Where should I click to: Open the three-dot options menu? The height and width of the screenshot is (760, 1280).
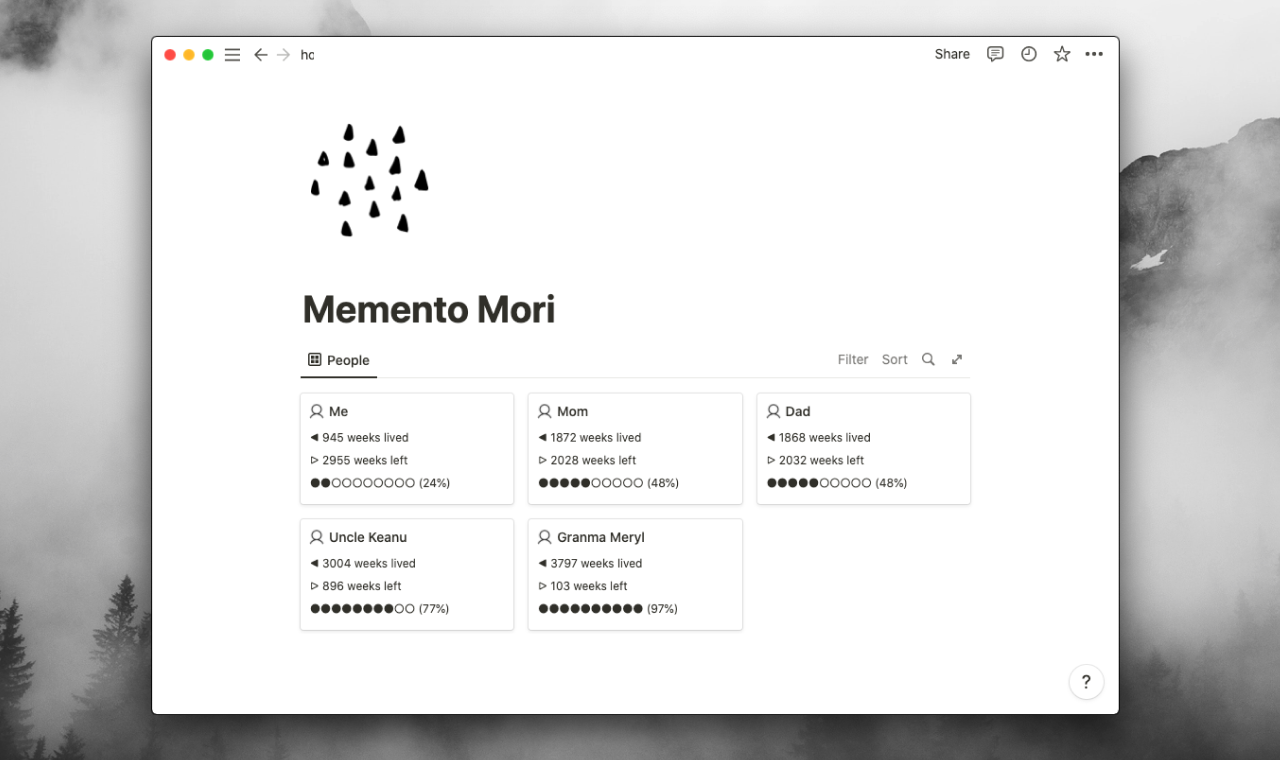coord(1094,54)
